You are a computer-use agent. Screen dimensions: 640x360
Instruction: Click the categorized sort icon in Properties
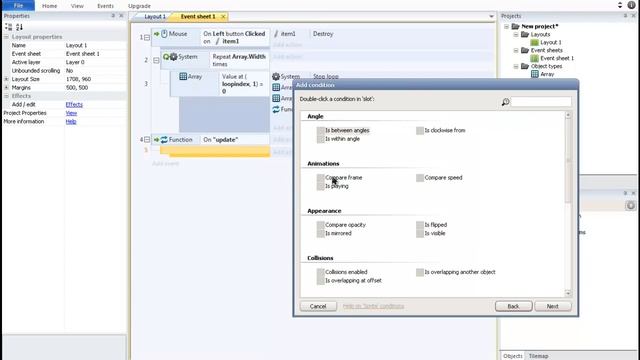click(x=9, y=27)
